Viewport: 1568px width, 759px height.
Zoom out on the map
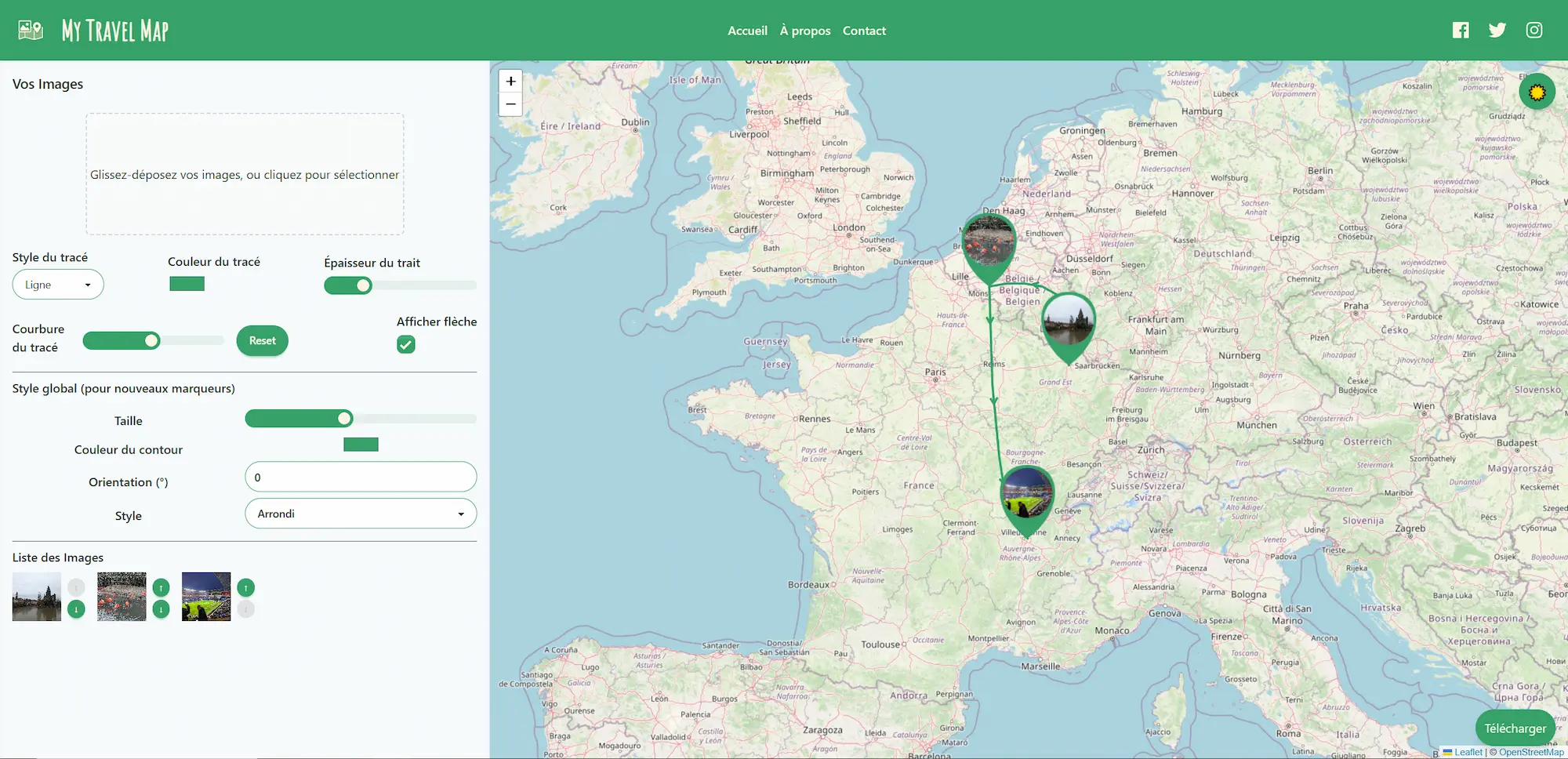pyautogui.click(x=510, y=104)
